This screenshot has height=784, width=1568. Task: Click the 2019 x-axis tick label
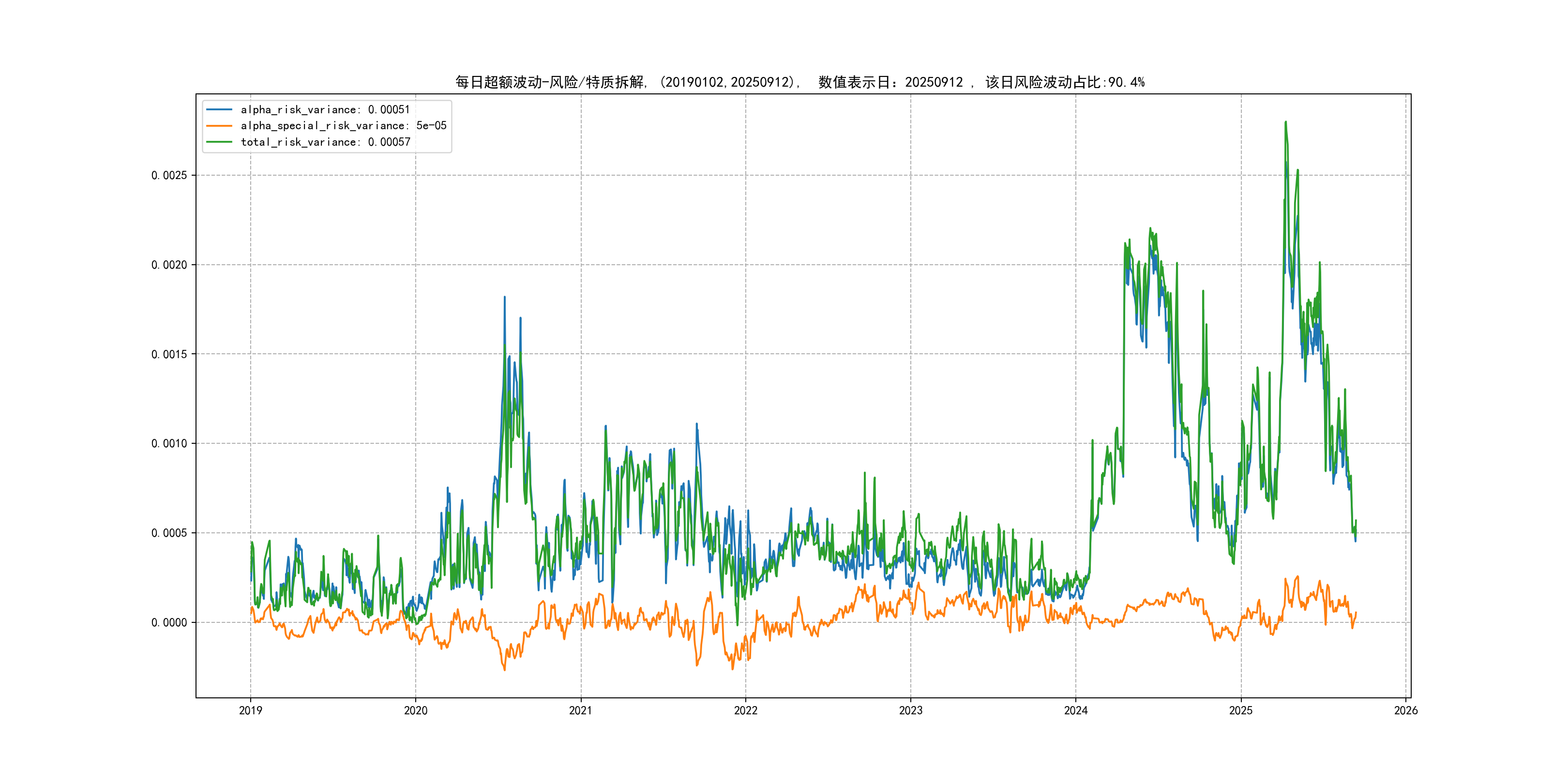click(x=250, y=710)
